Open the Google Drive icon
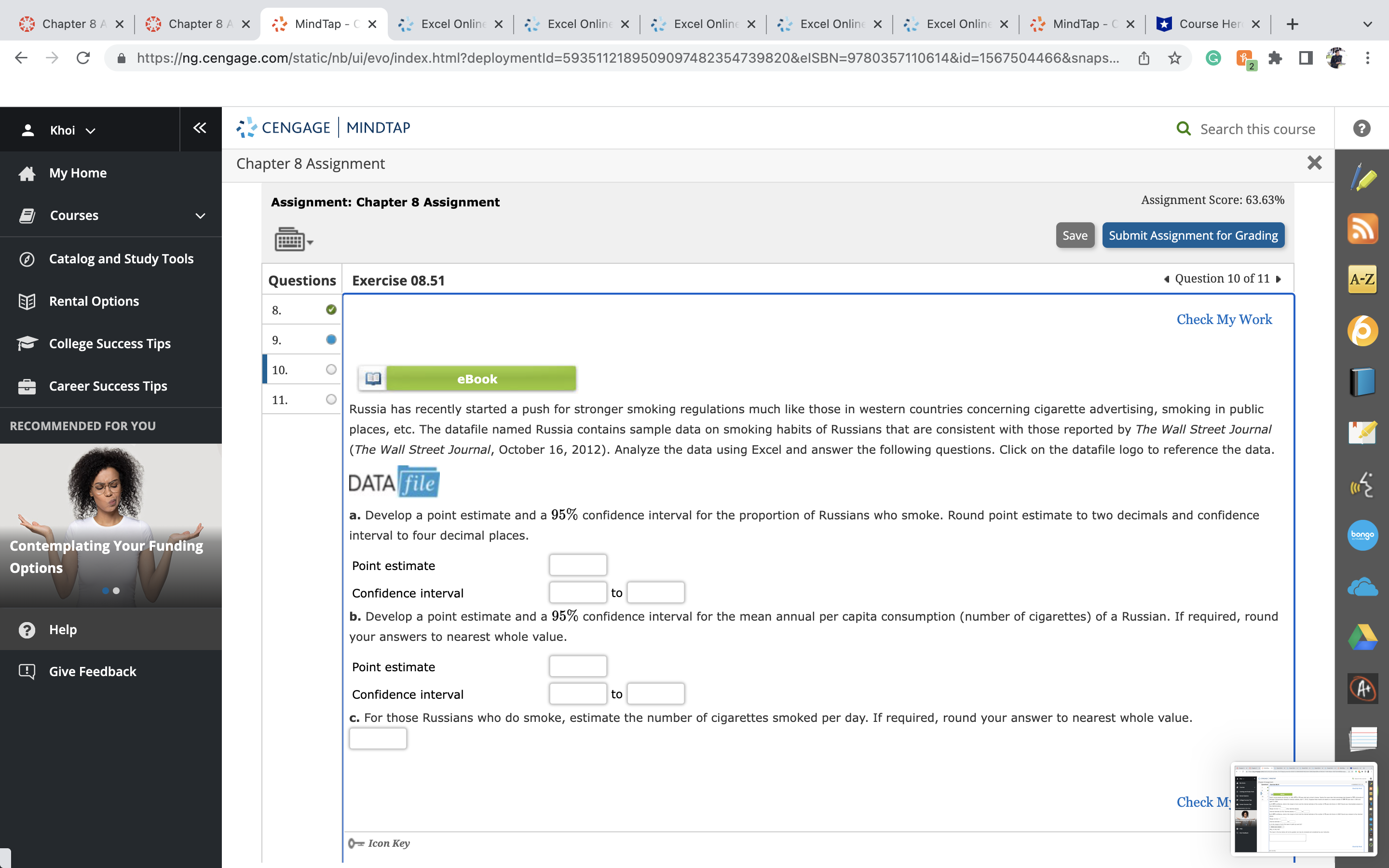The height and width of the screenshot is (868, 1389). coord(1362,637)
